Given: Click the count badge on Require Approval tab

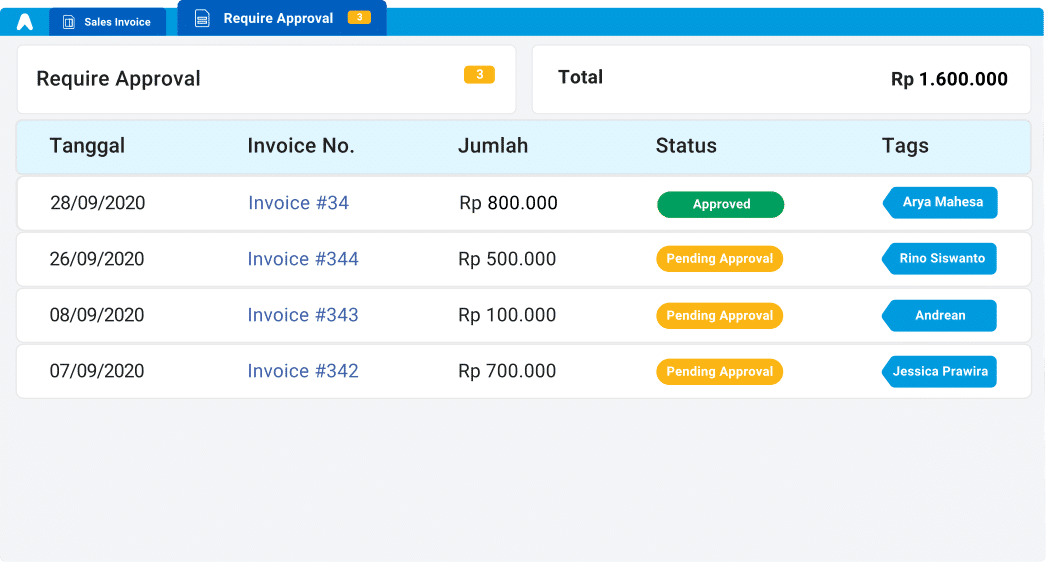Looking at the screenshot, I should click(359, 18).
